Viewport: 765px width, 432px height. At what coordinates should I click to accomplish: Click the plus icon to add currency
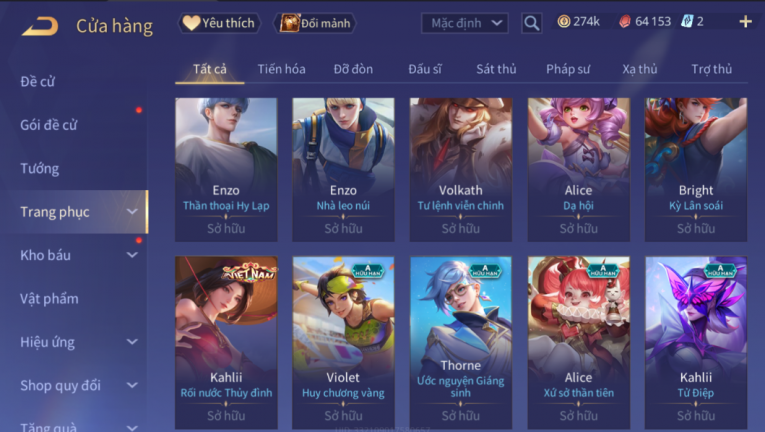coord(745,21)
